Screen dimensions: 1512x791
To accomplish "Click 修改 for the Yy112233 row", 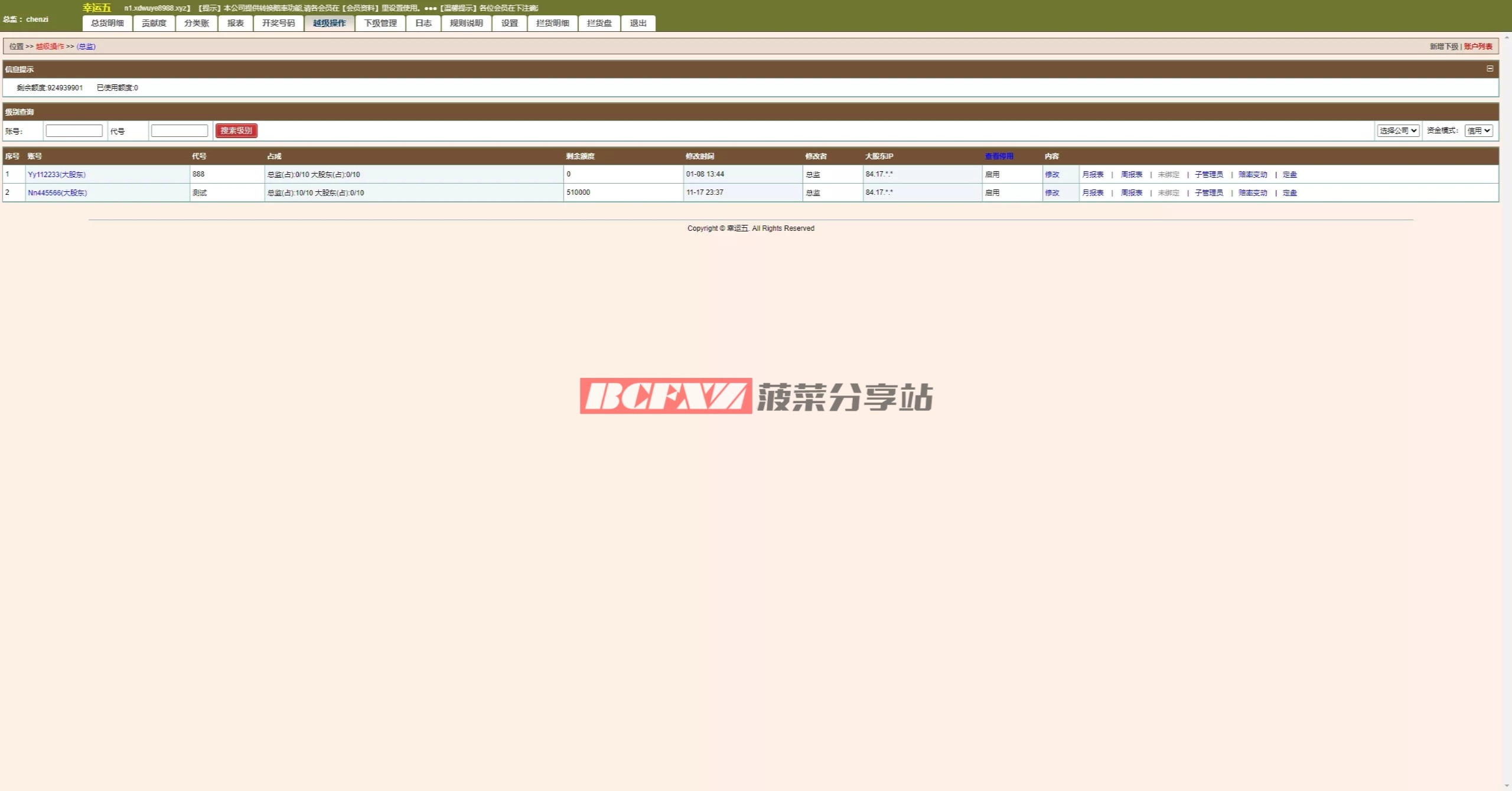I will (x=1052, y=174).
